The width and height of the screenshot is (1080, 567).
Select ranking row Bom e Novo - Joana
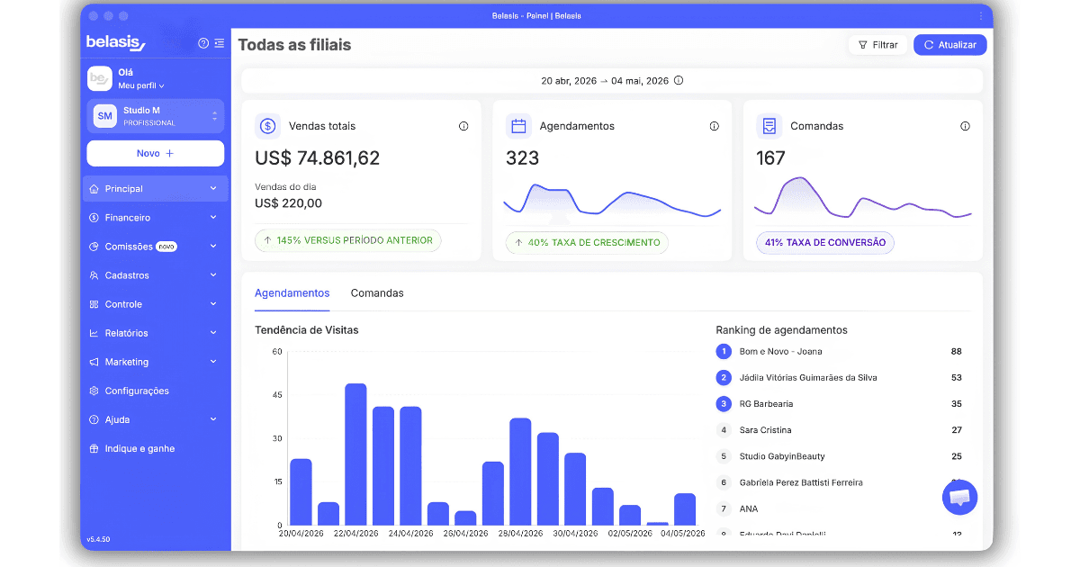[x=839, y=351]
